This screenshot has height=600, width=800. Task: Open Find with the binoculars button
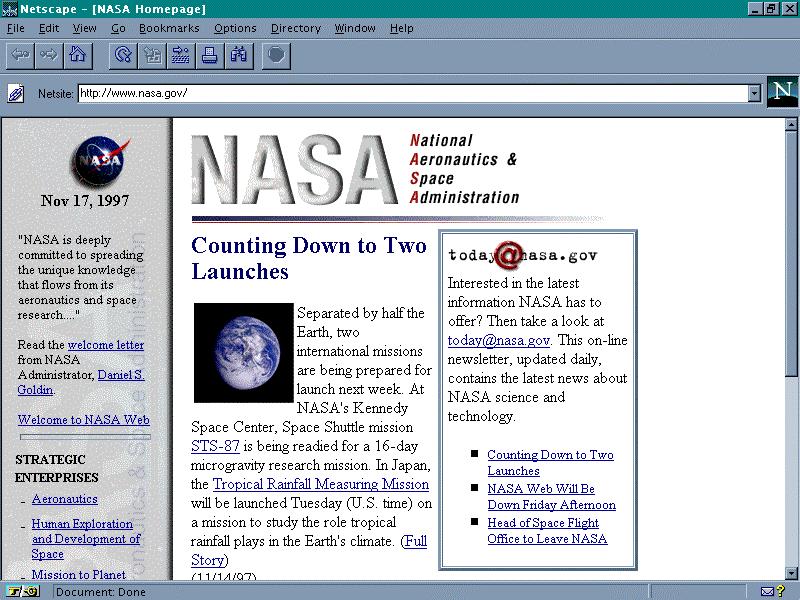coord(239,55)
